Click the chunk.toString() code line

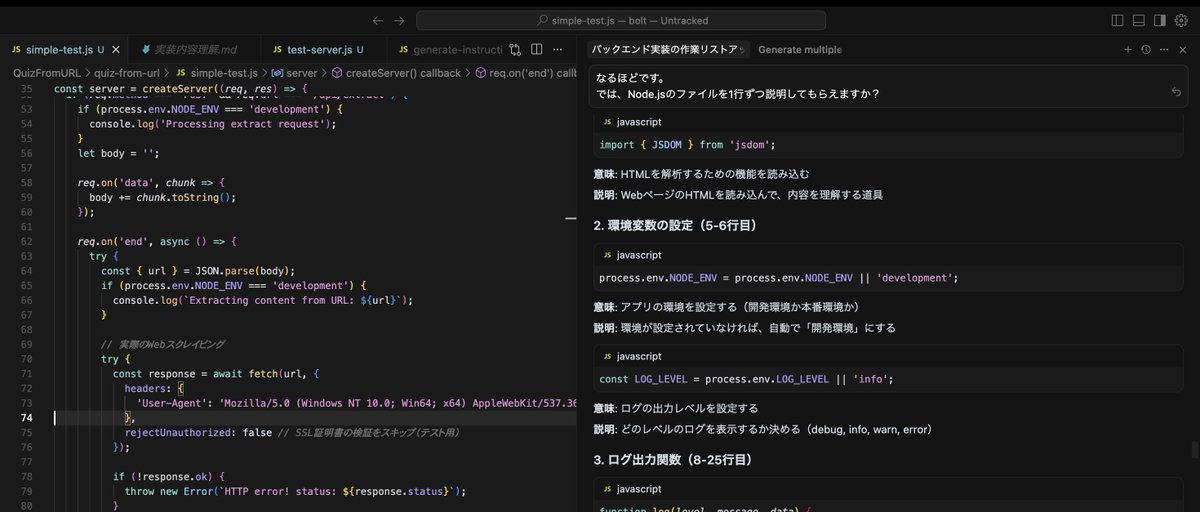162,197
